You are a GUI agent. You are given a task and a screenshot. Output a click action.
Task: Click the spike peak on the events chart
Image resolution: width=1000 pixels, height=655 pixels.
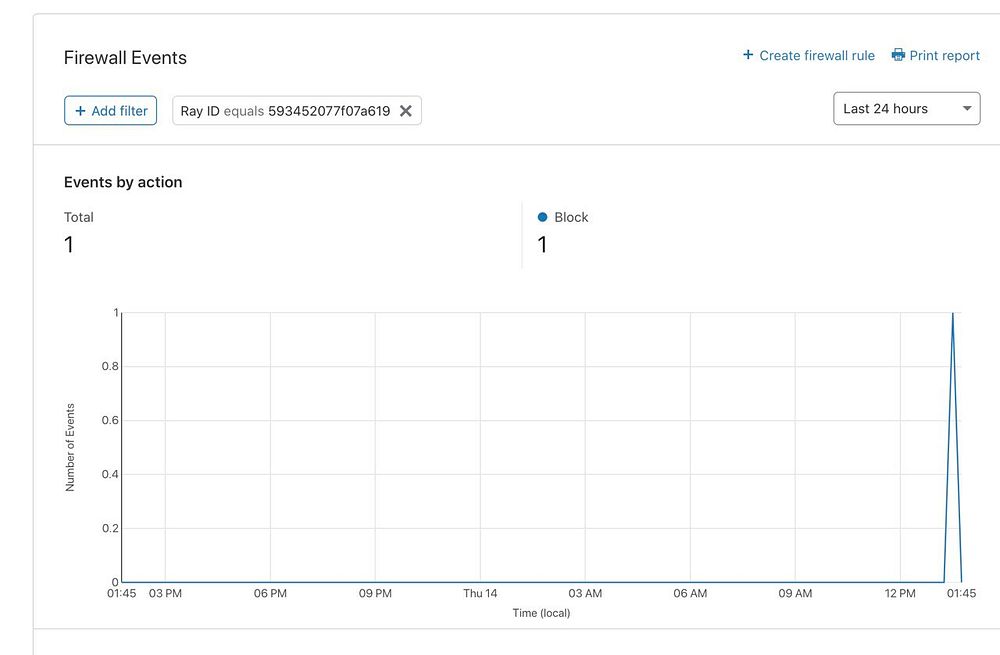[952, 314]
